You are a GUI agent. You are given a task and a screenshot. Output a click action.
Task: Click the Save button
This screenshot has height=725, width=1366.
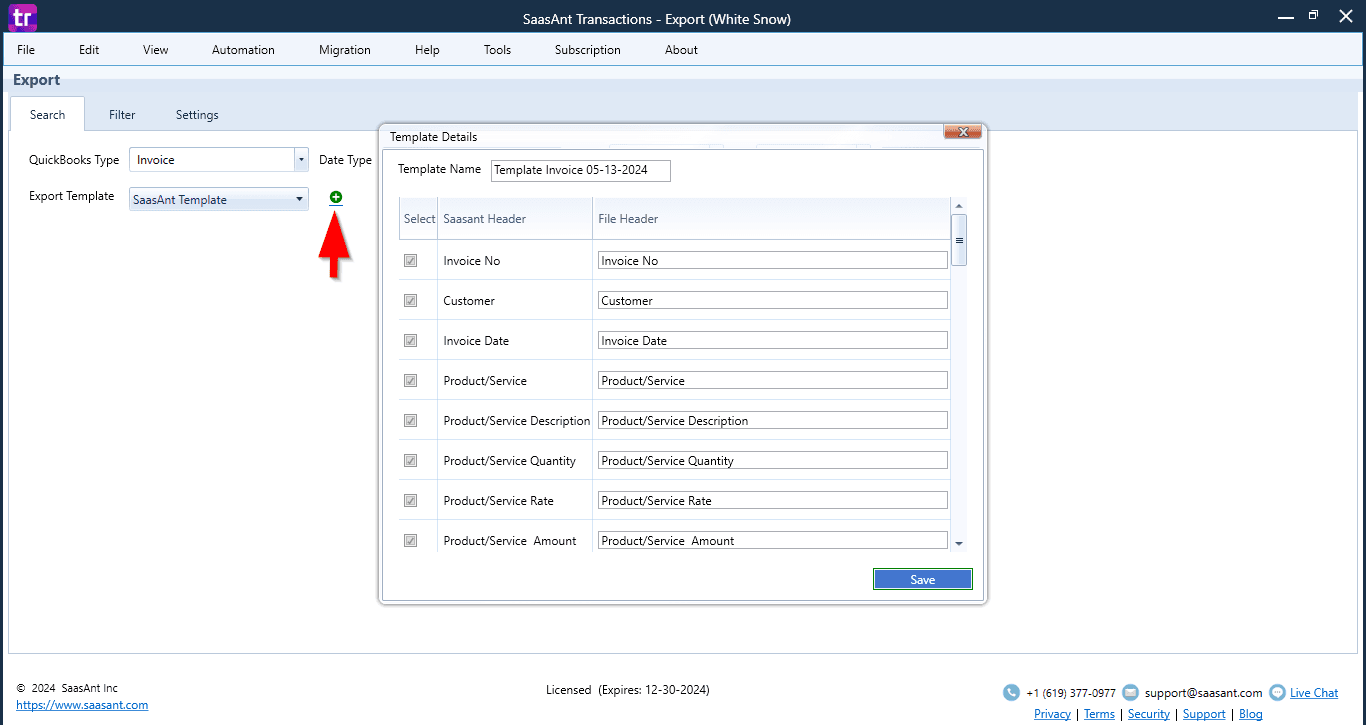click(922, 579)
